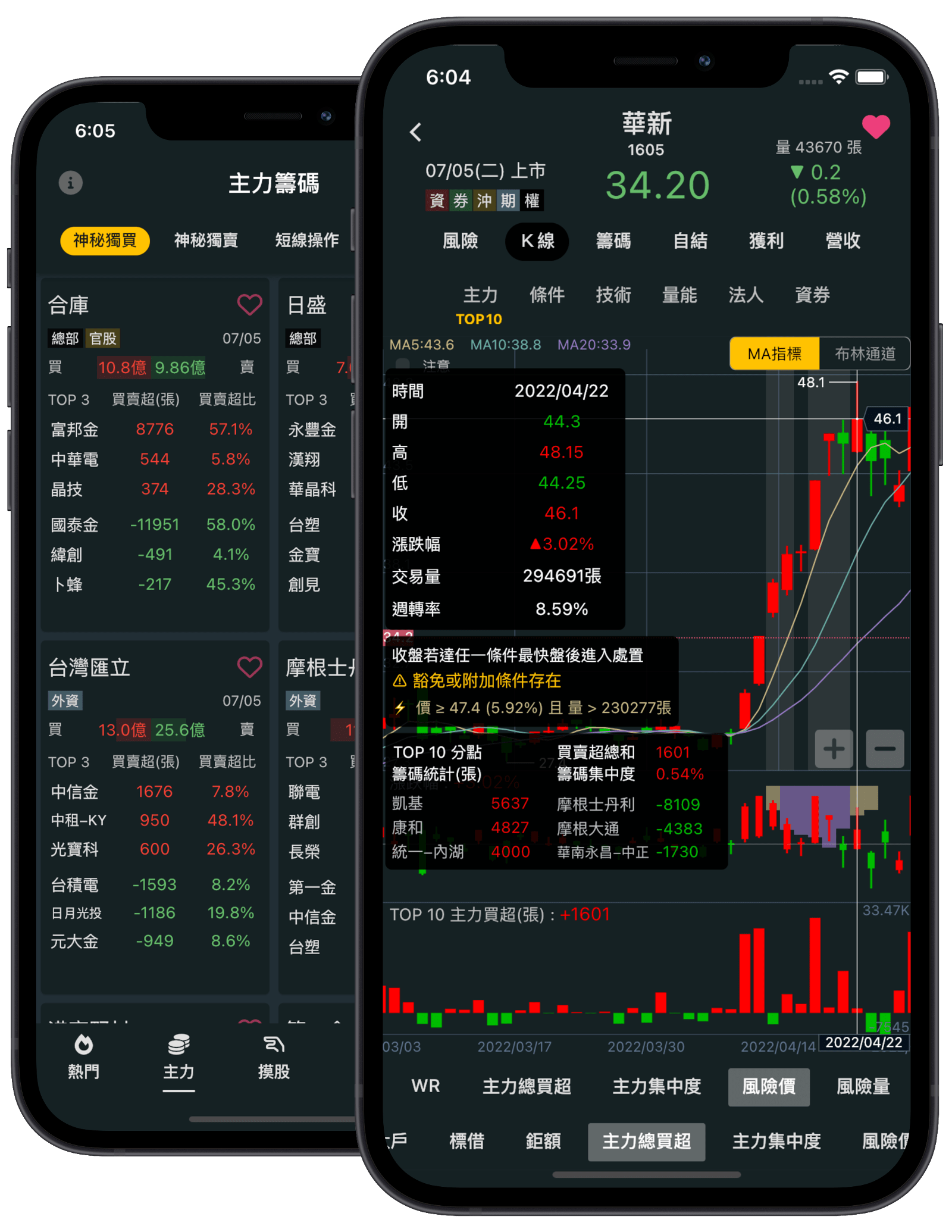
Task: Tap 凱基 broker in TOP 10 popup
Action: tap(408, 803)
